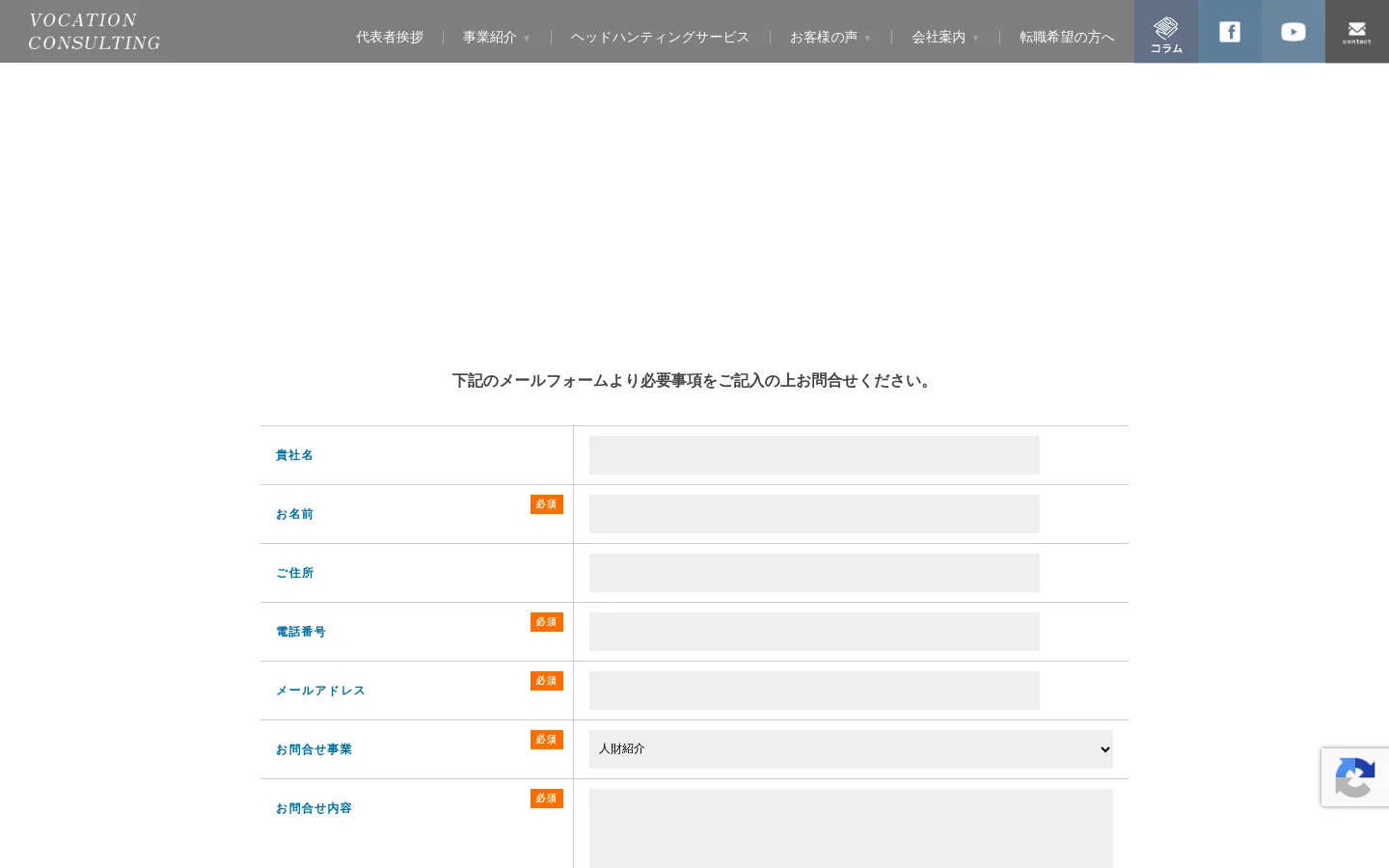Focus the お名前 input field
This screenshot has height=868, width=1389.
click(814, 514)
